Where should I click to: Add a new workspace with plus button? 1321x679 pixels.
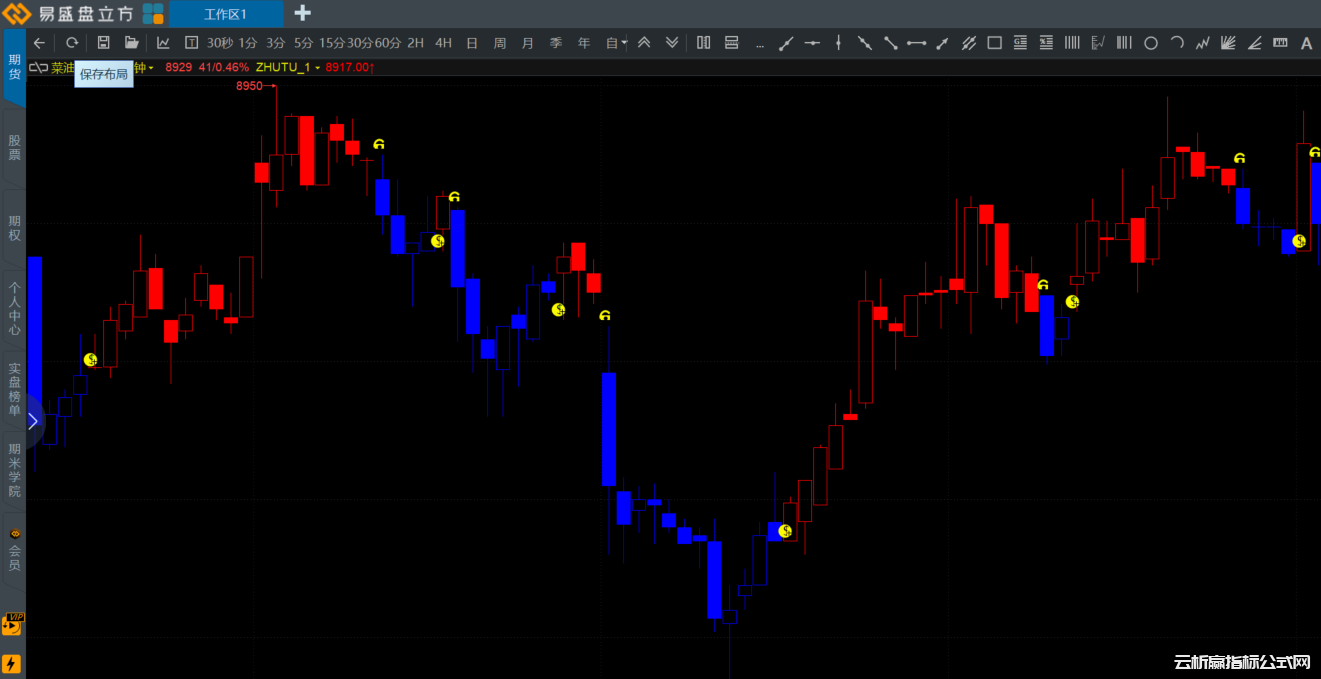[302, 13]
